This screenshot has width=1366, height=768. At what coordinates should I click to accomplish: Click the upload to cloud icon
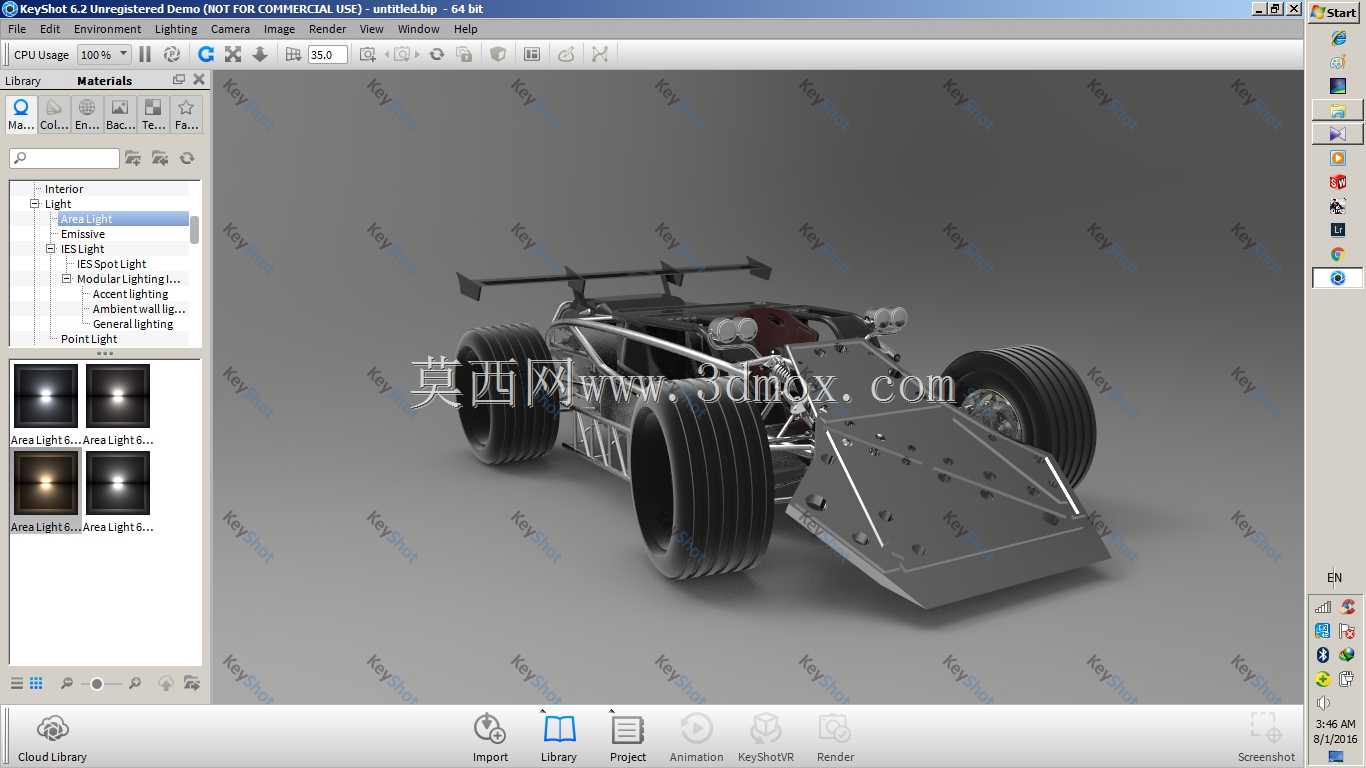coord(166,683)
